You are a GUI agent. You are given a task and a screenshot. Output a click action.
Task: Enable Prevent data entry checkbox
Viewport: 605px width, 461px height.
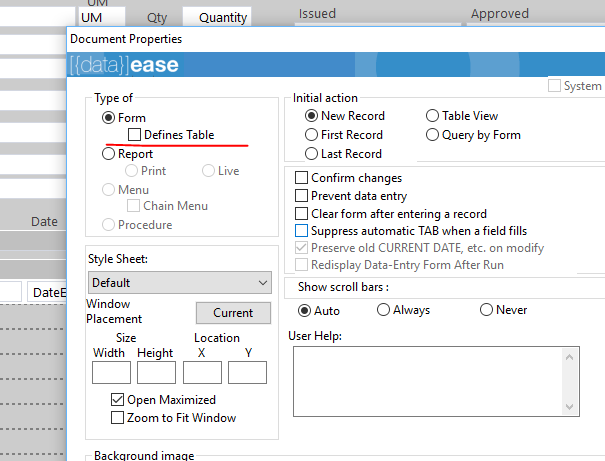301,196
